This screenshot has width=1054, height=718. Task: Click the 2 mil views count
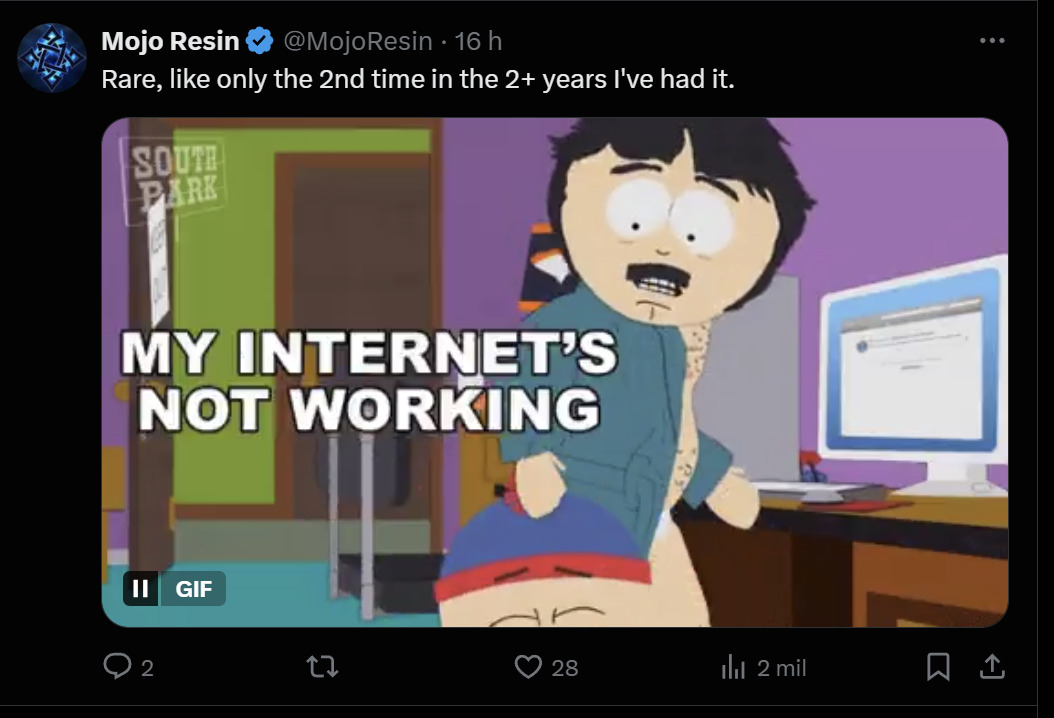point(781,668)
